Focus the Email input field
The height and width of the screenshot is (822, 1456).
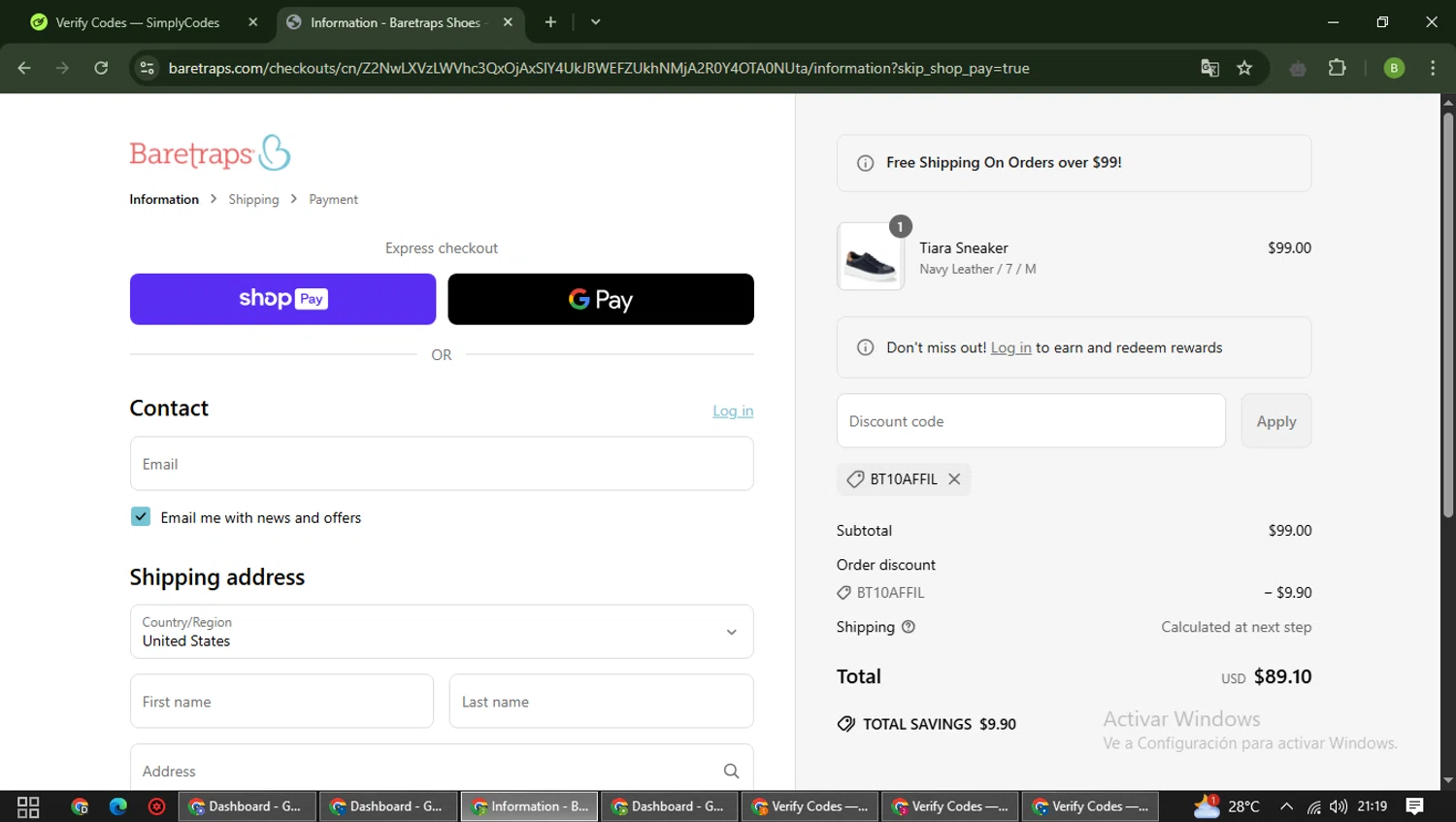pos(442,464)
